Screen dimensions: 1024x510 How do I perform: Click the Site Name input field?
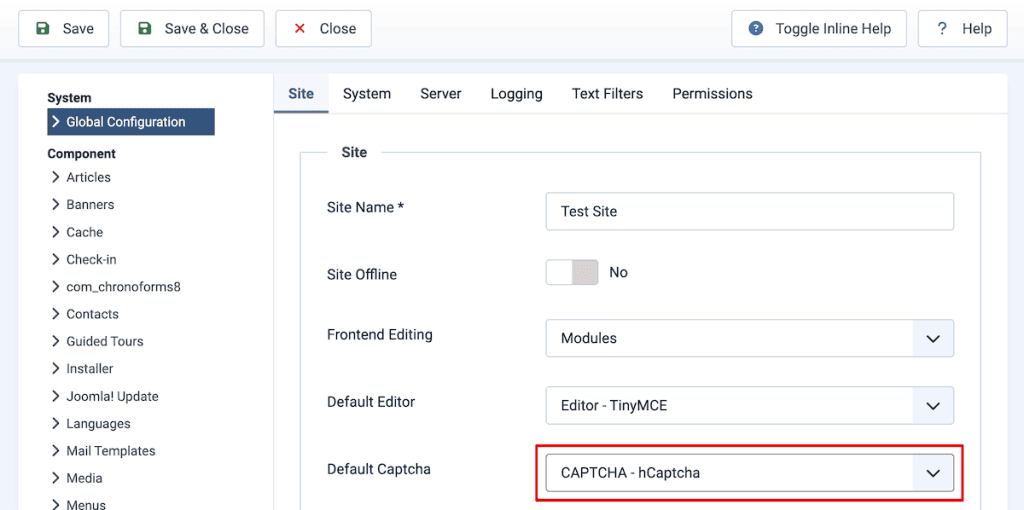750,212
